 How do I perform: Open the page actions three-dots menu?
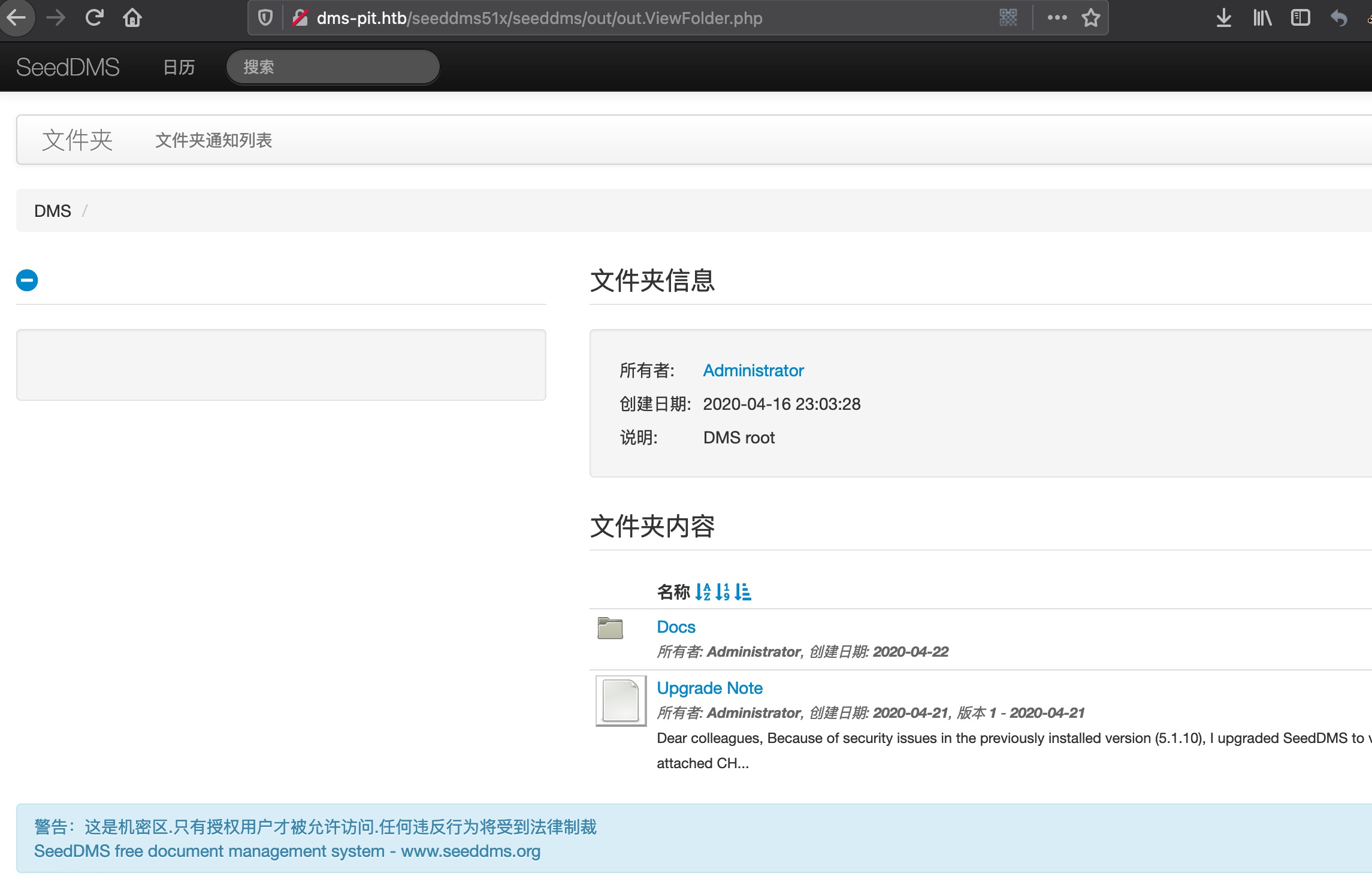click(1057, 18)
